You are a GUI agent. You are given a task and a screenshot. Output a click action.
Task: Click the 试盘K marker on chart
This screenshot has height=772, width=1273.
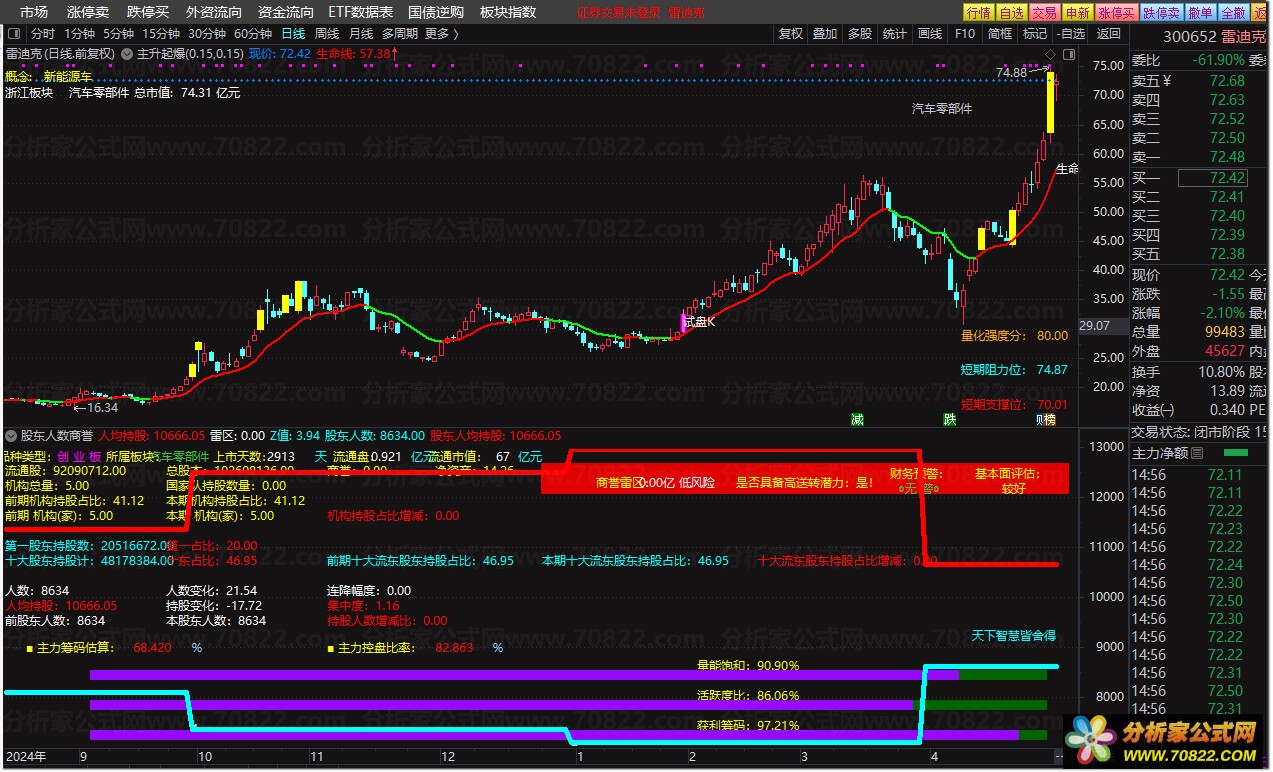click(x=699, y=322)
